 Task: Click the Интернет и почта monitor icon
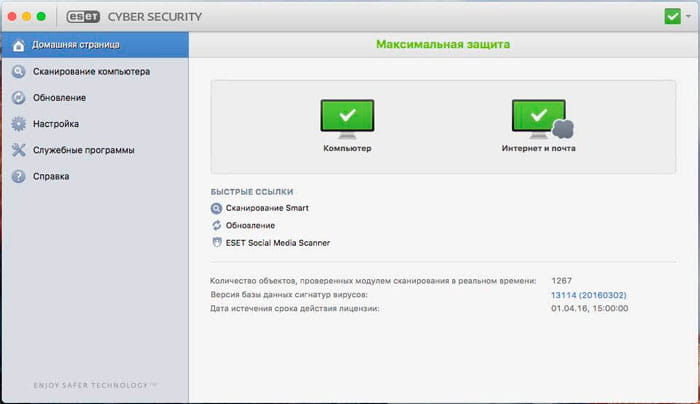point(542,119)
